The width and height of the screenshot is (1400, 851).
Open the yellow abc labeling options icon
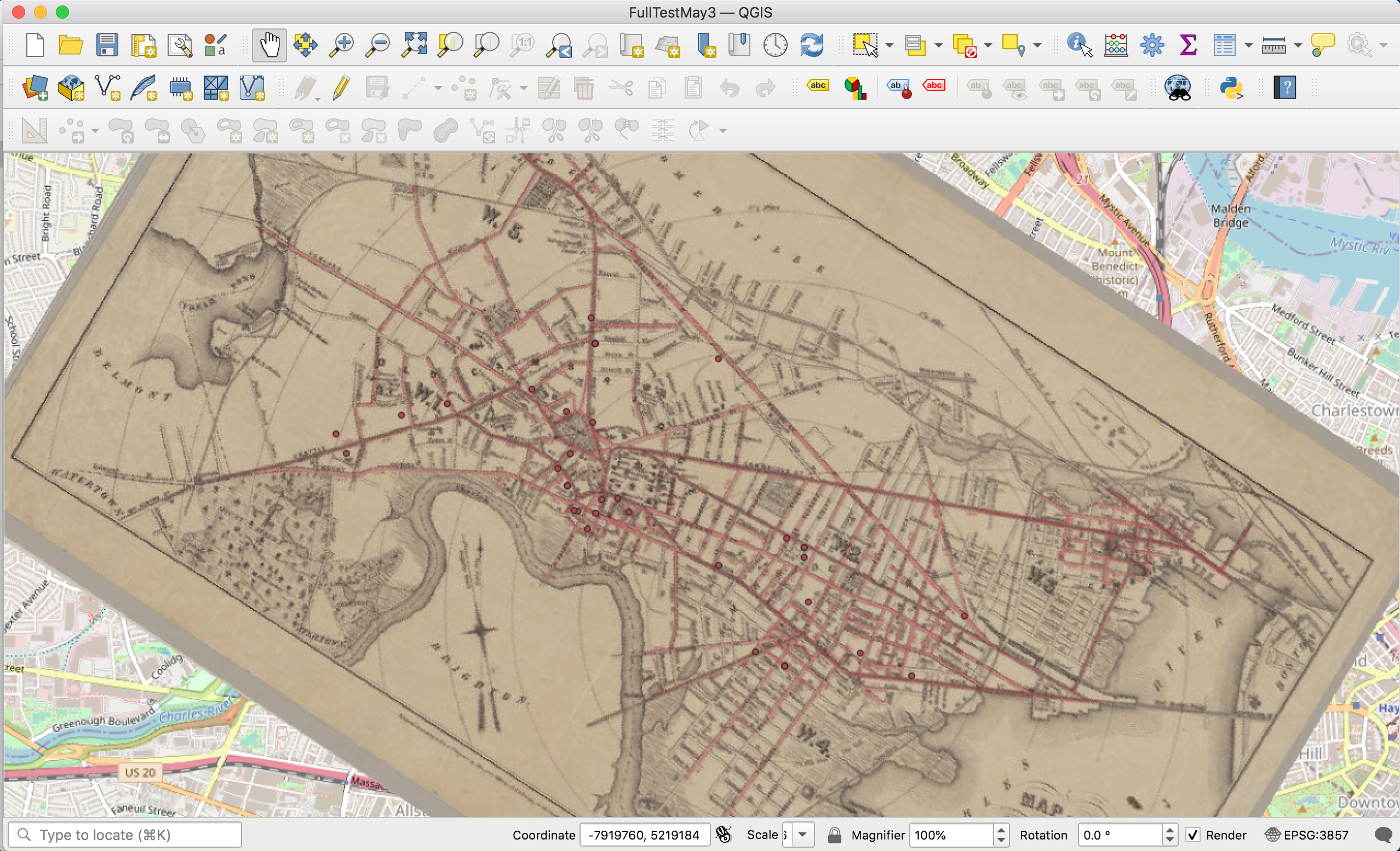coord(818,86)
